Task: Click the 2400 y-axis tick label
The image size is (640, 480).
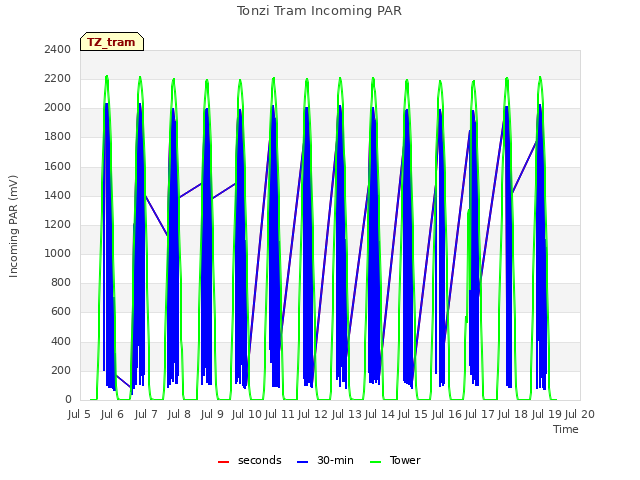Action: [x=58, y=49]
